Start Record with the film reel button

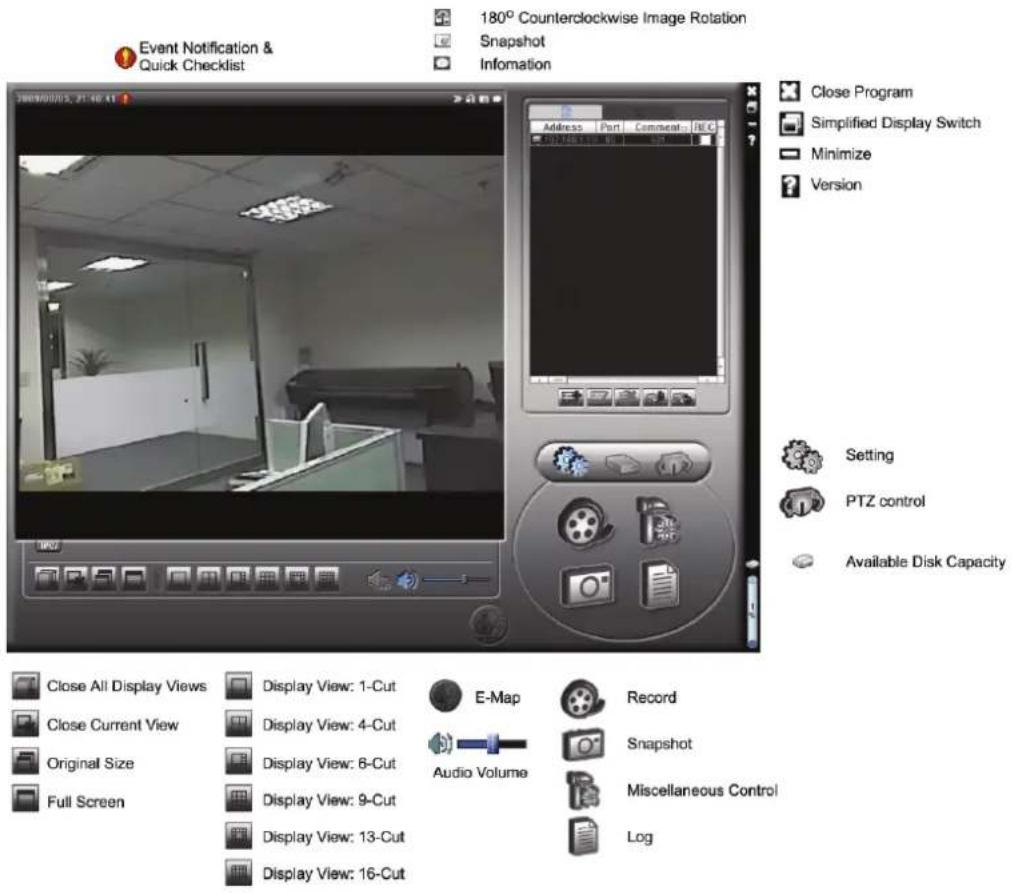(585, 521)
